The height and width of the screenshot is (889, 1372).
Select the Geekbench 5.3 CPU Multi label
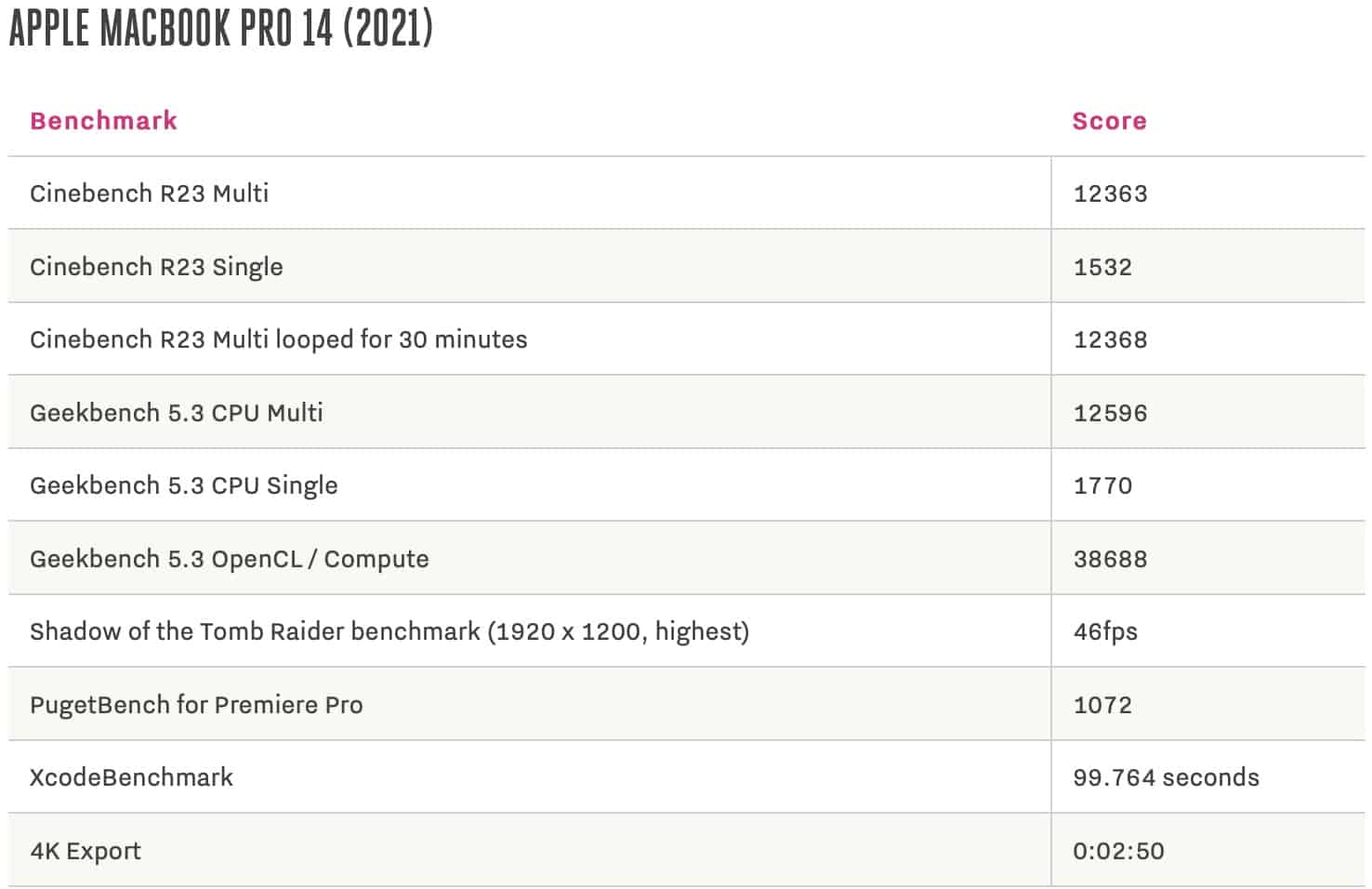point(177,413)
